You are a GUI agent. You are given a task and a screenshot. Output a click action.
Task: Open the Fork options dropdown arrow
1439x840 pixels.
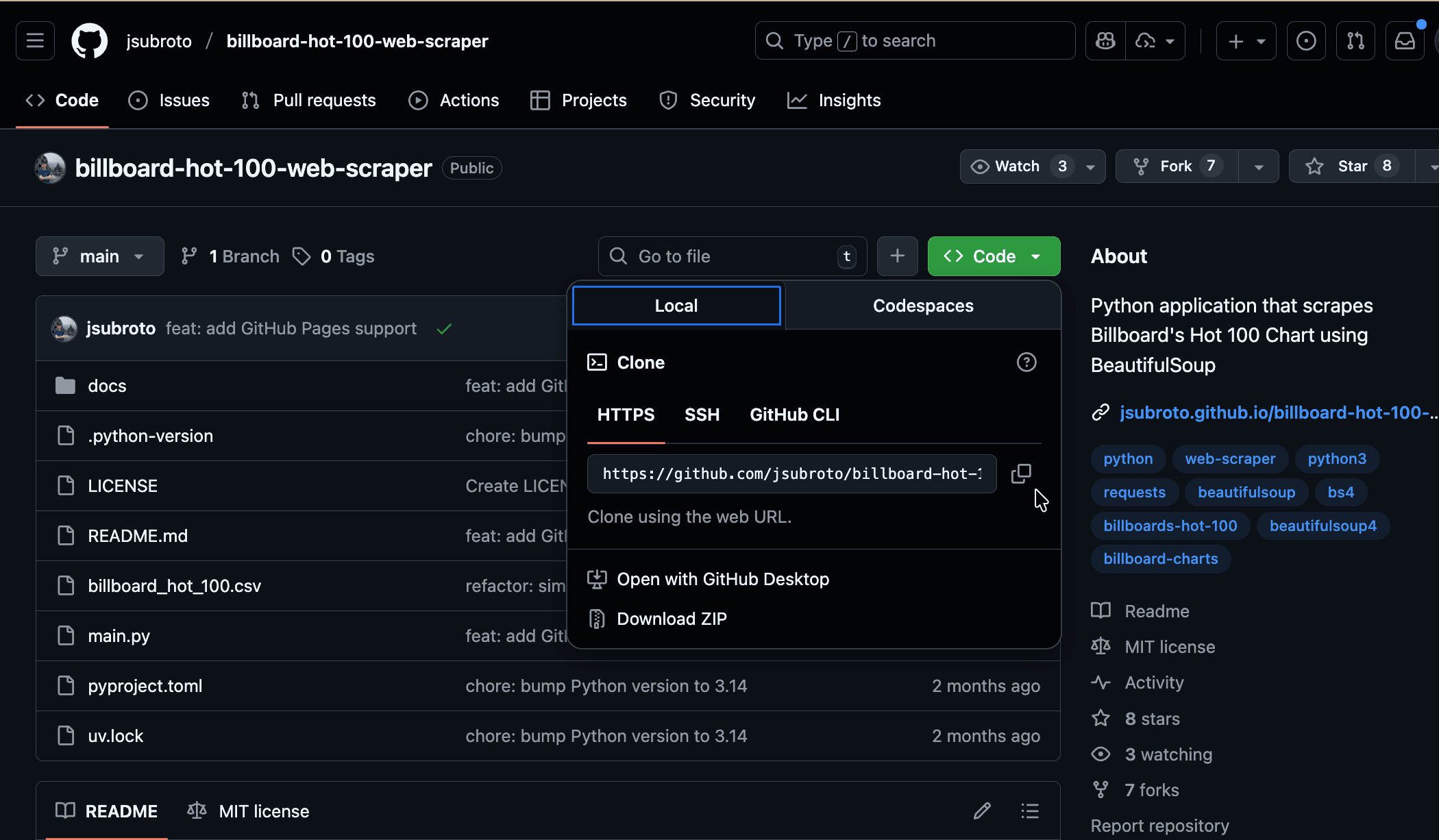point(1258,166)
